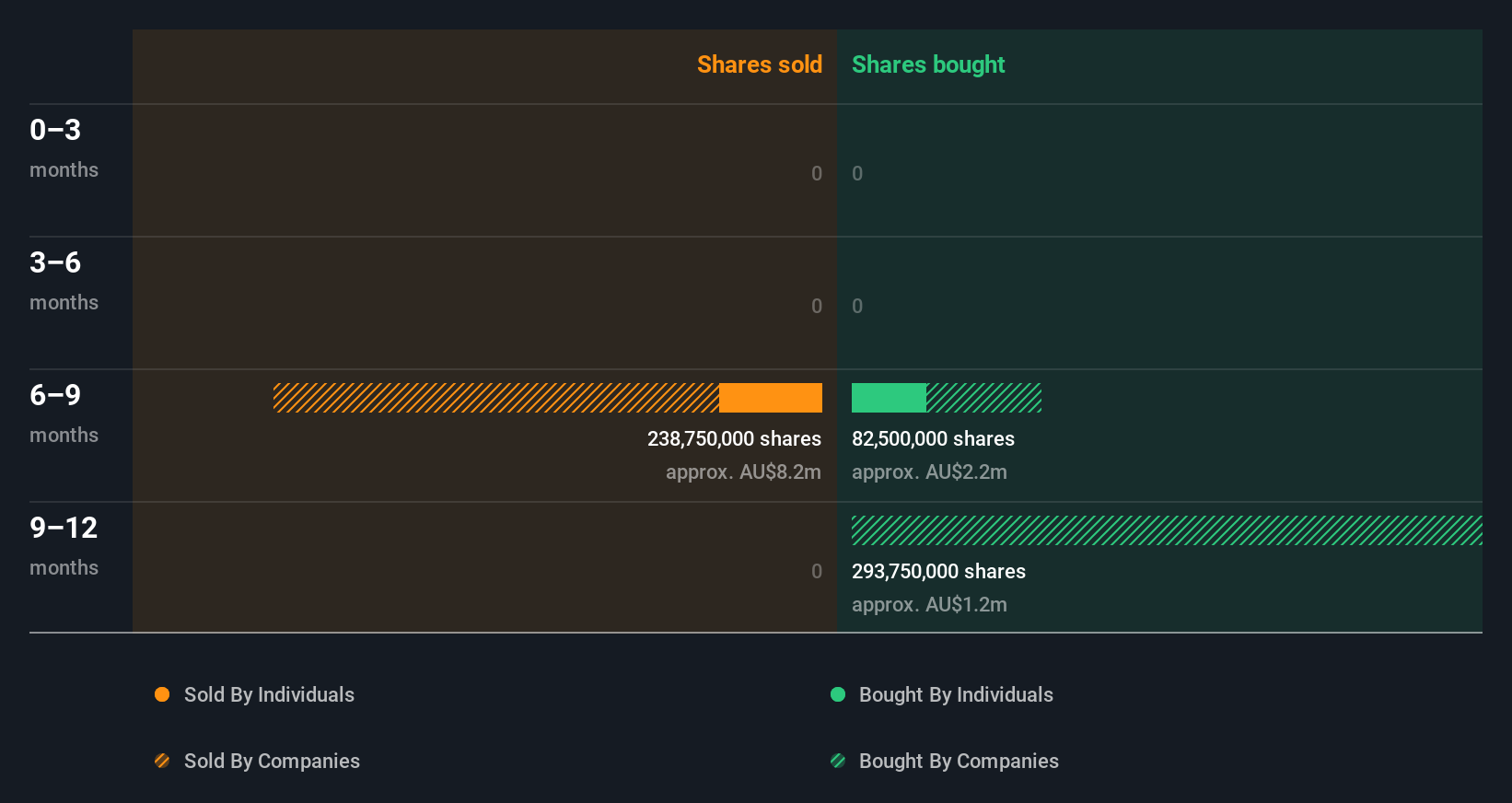
Task: Click the approx. AU$8.2m sold value
Action: click(x=743, y=472)
